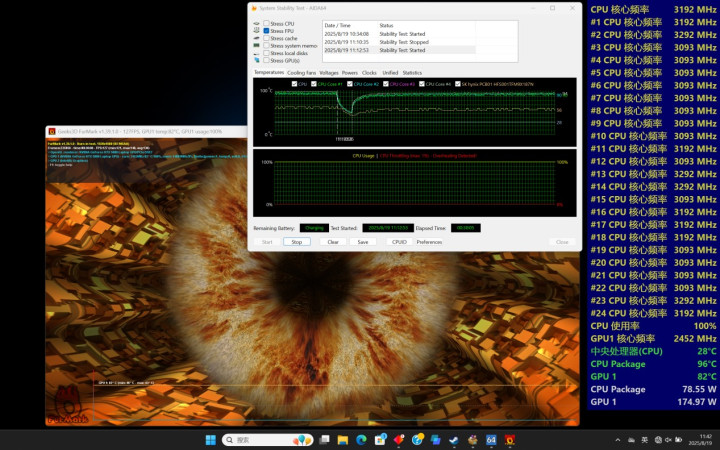Viewport: 720px width, 450px height.
Task: Uncheck the Stress FPU option
Action: pyautogui.click(x=266, y=31)
